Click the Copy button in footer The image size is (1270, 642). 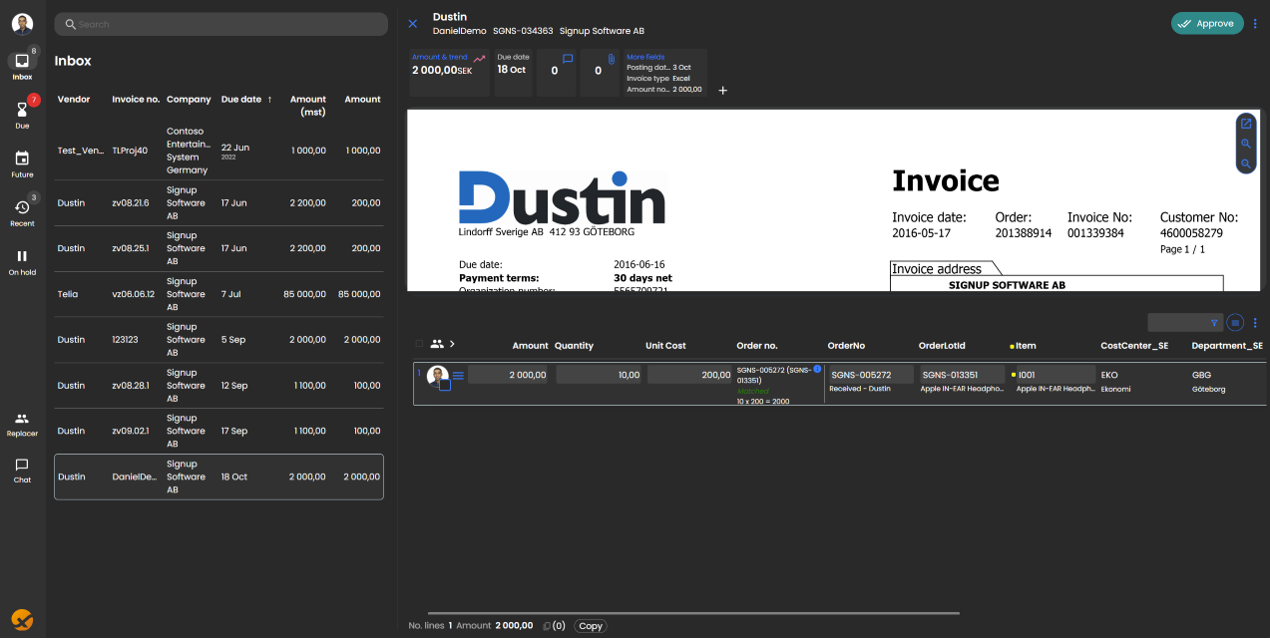590,626
